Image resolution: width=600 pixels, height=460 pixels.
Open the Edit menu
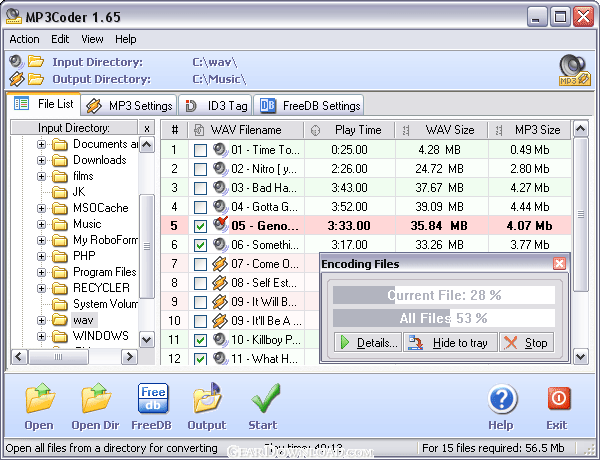[x=60, y=39]
